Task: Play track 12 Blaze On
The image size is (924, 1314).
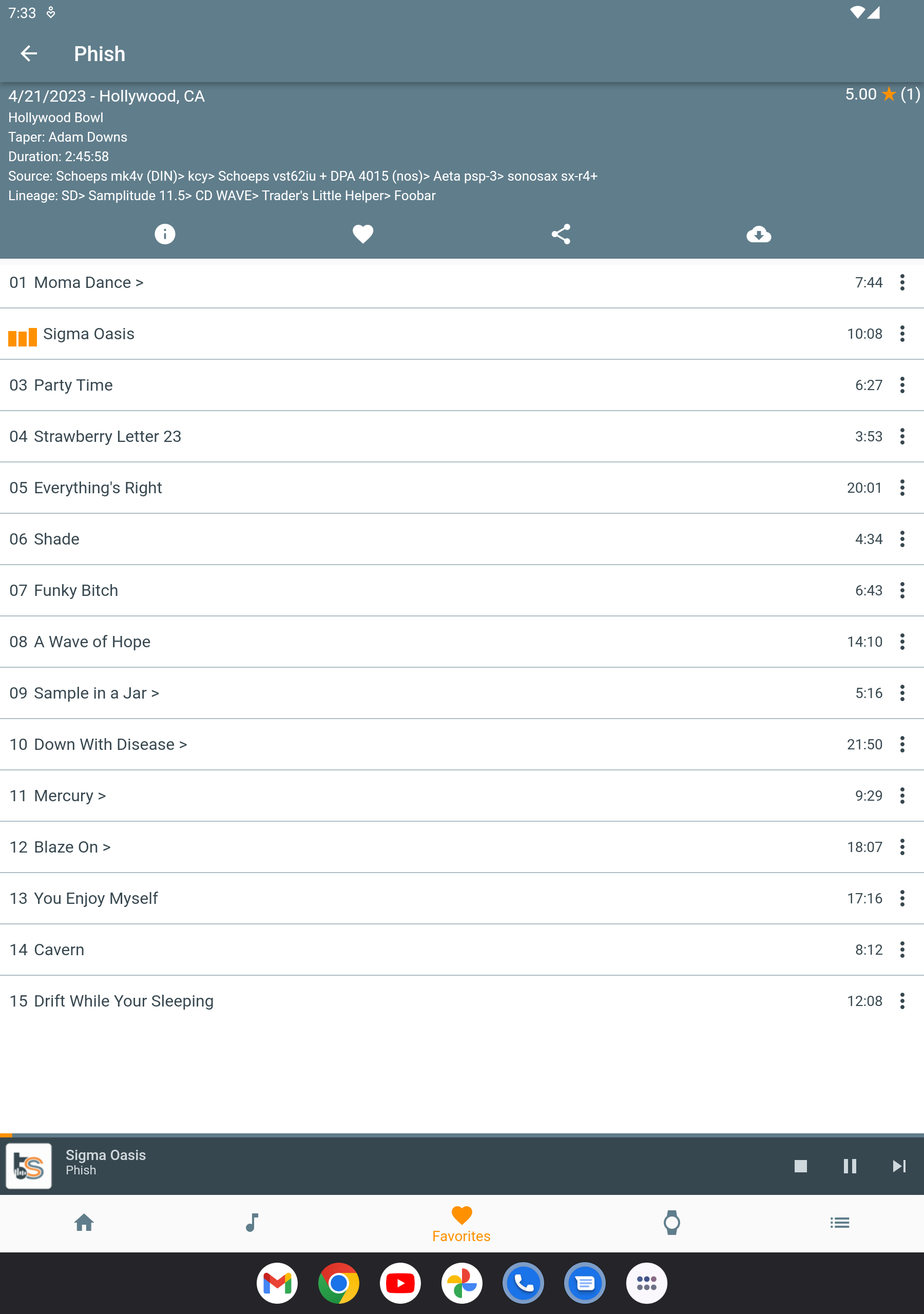Action: click(x=462, y=847)
